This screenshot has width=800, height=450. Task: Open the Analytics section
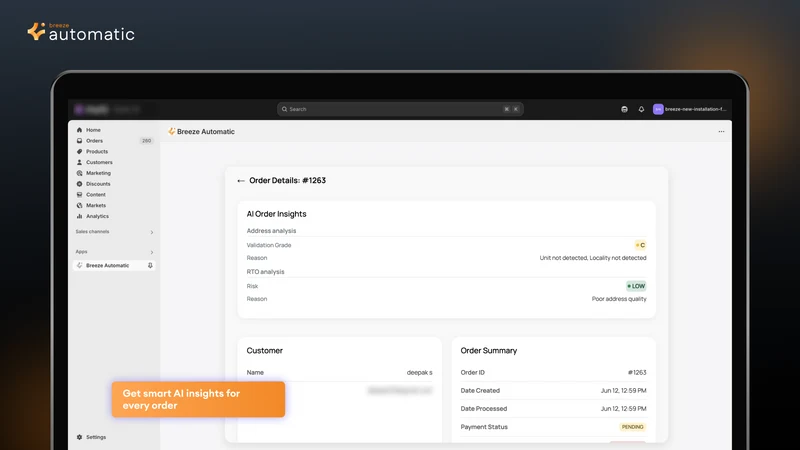(97, 216)
